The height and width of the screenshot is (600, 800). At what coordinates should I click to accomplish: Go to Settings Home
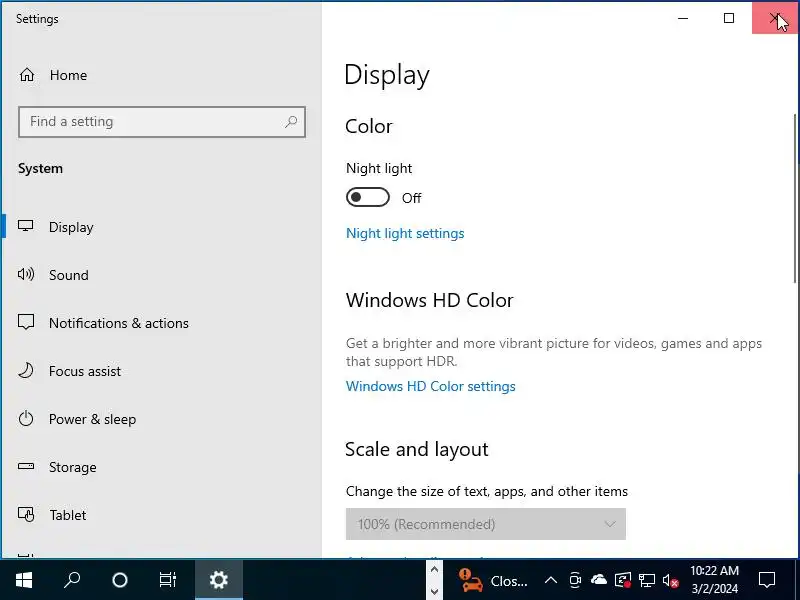click(53, 75)
